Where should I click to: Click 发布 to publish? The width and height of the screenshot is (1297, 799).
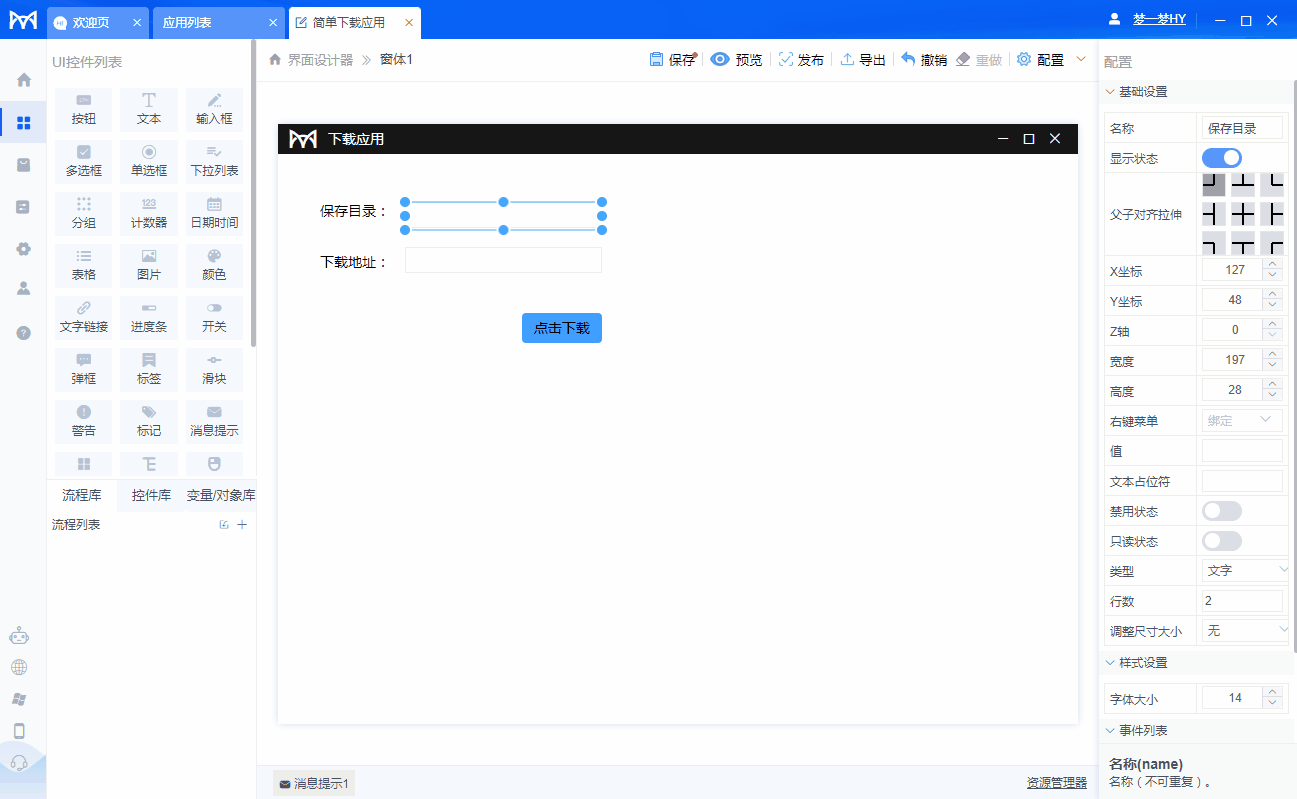coord(801,60)
